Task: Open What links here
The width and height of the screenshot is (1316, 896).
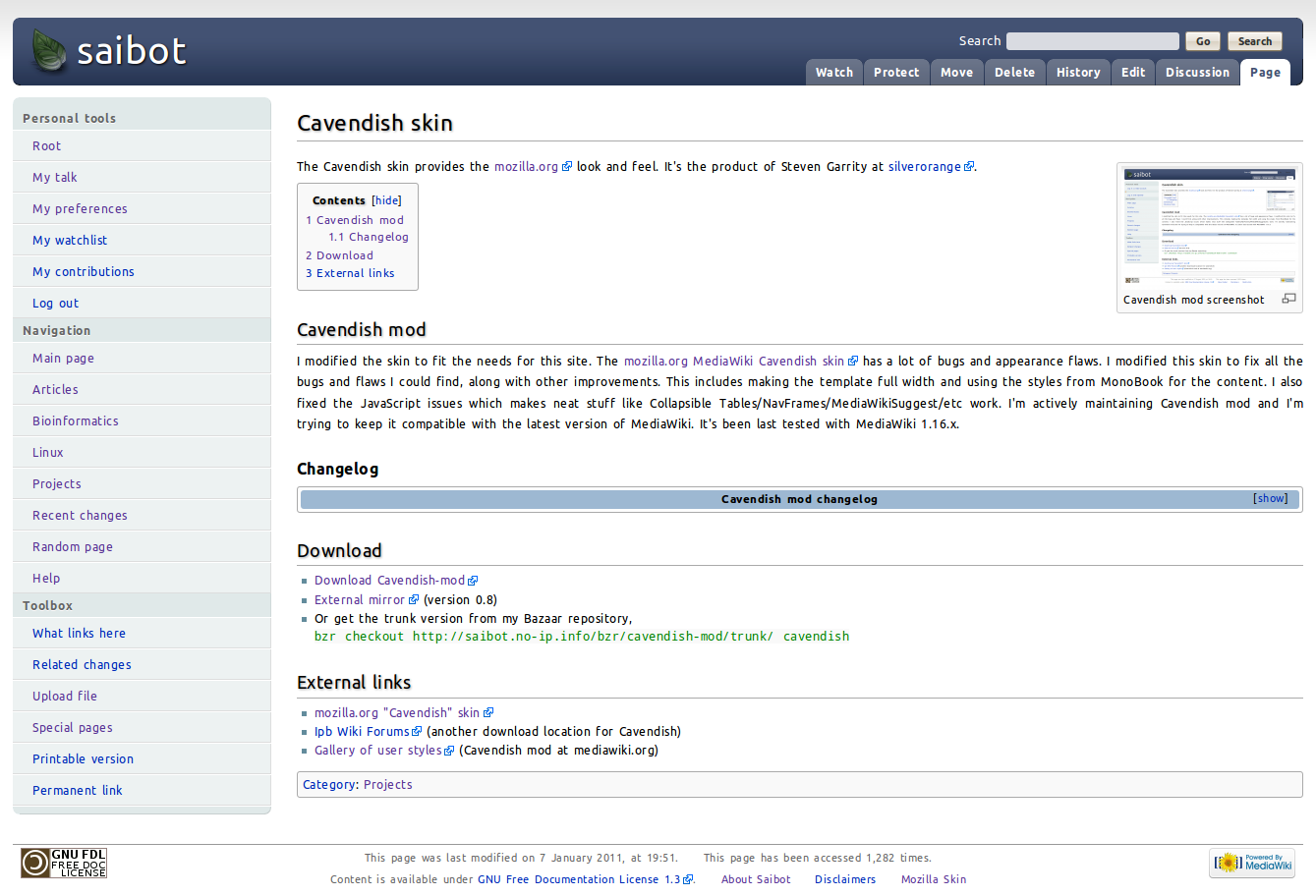Action: [x=79, y=634]
